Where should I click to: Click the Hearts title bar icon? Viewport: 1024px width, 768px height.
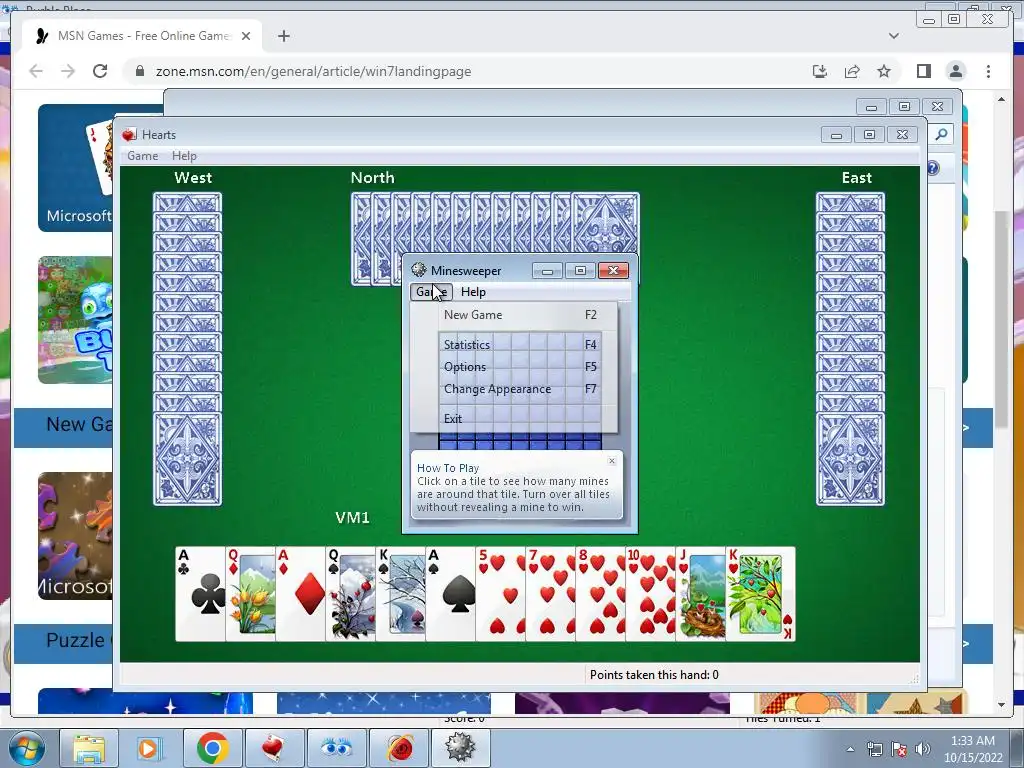tap(129, 135)
